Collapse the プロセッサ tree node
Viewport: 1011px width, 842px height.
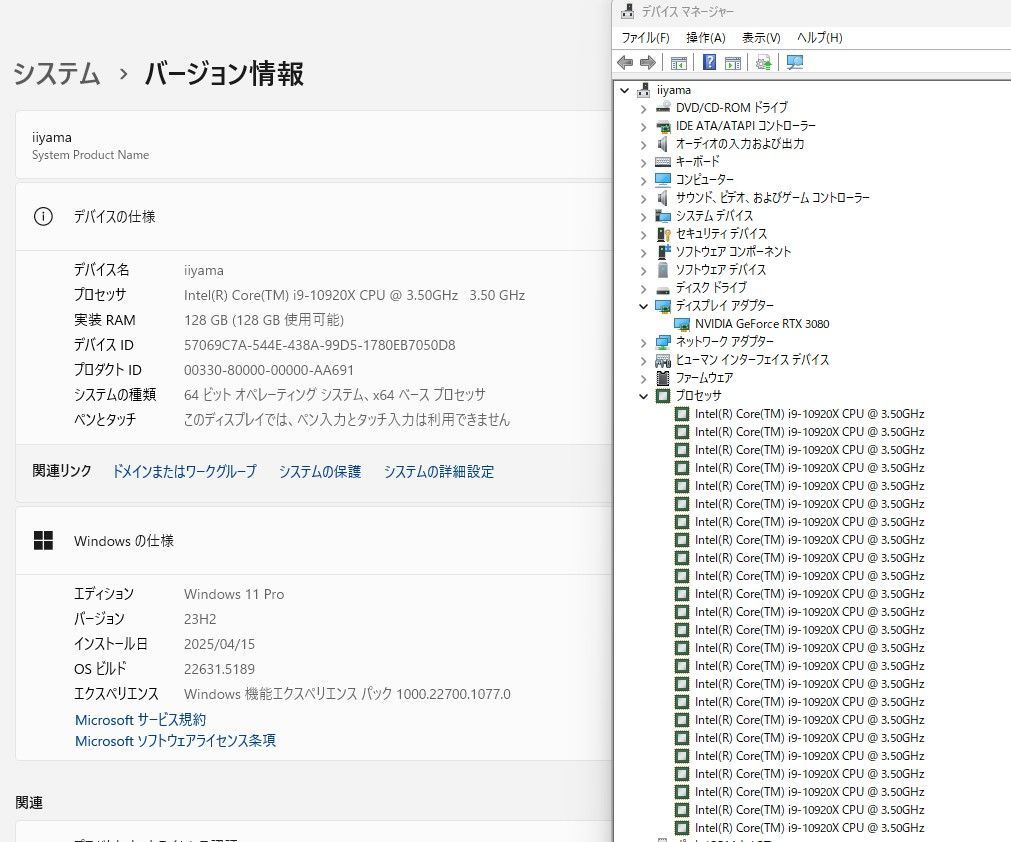pyautogui.click(x=643, y=396)
